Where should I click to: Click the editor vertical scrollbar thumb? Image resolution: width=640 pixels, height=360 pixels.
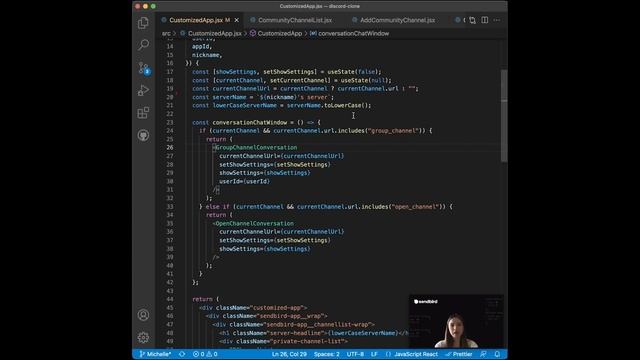coord(504,116)
